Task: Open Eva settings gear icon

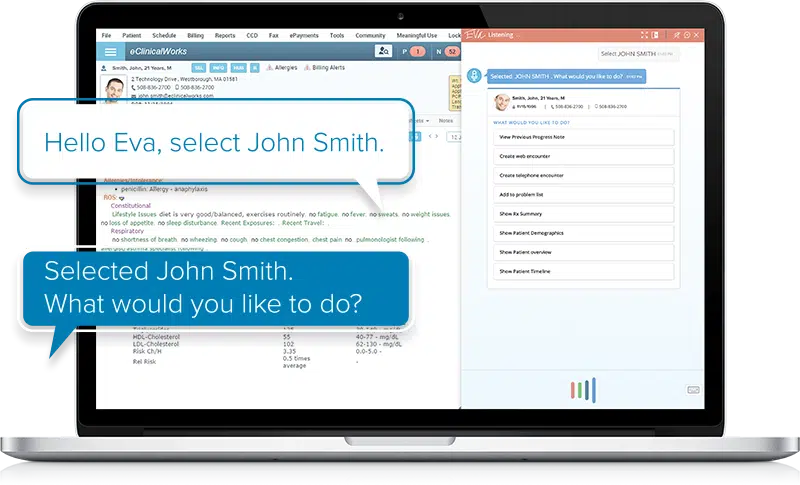Action: pos(687,35)
